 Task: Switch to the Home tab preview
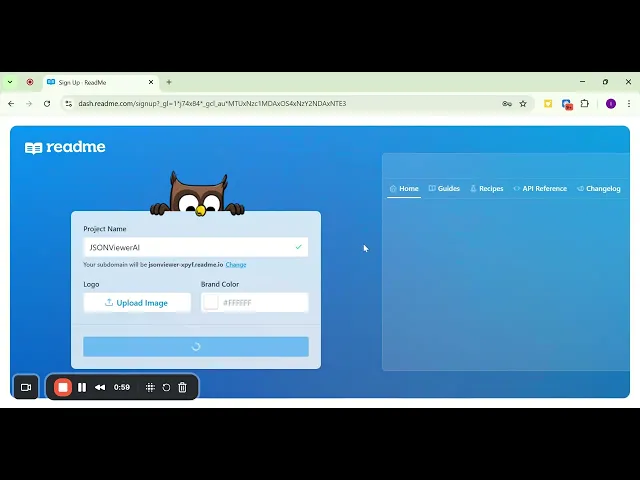(x=404, y=189)
